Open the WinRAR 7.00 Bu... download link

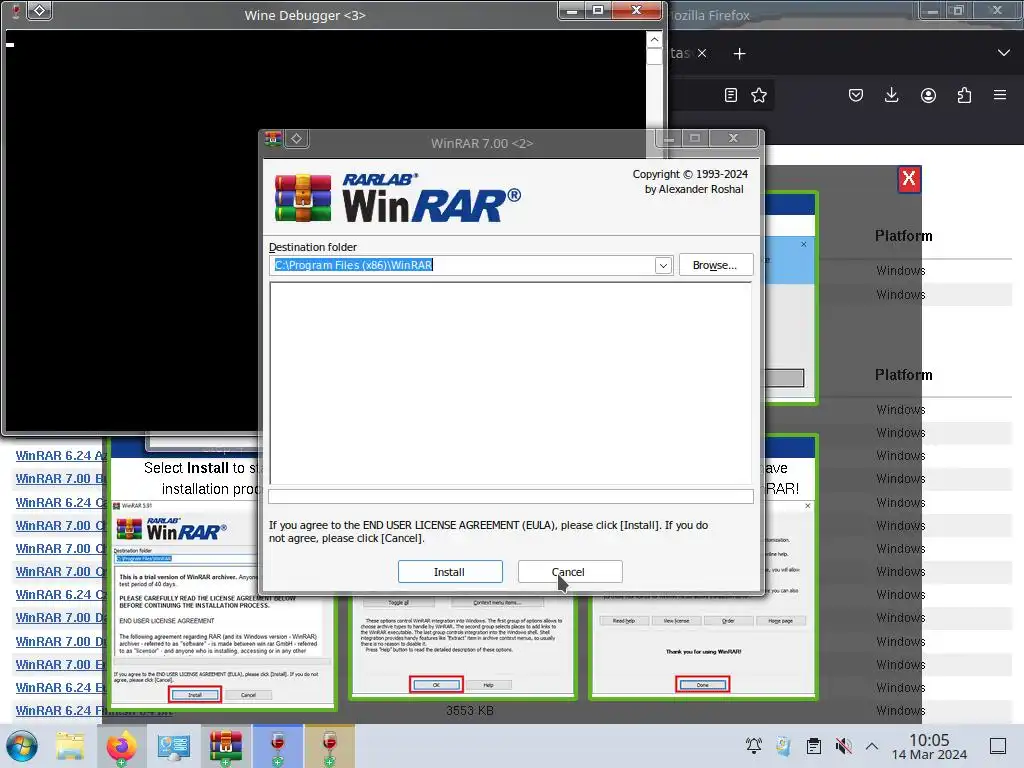pyautogui.click(x=61, y=479)
